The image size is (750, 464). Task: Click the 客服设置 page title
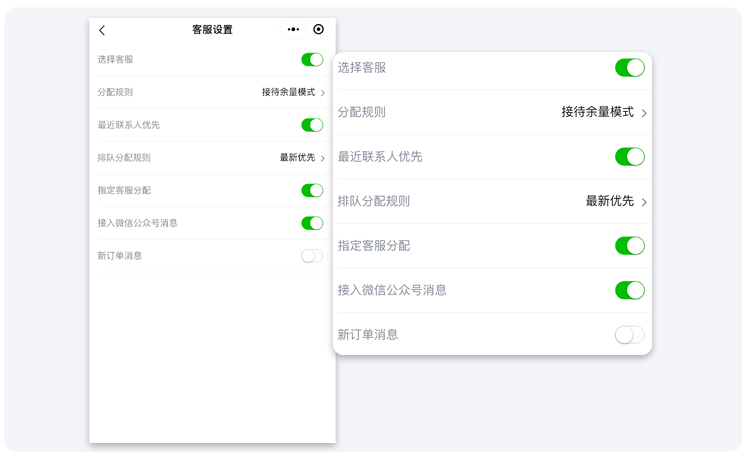pyautogui.click(x=212, y=30)
